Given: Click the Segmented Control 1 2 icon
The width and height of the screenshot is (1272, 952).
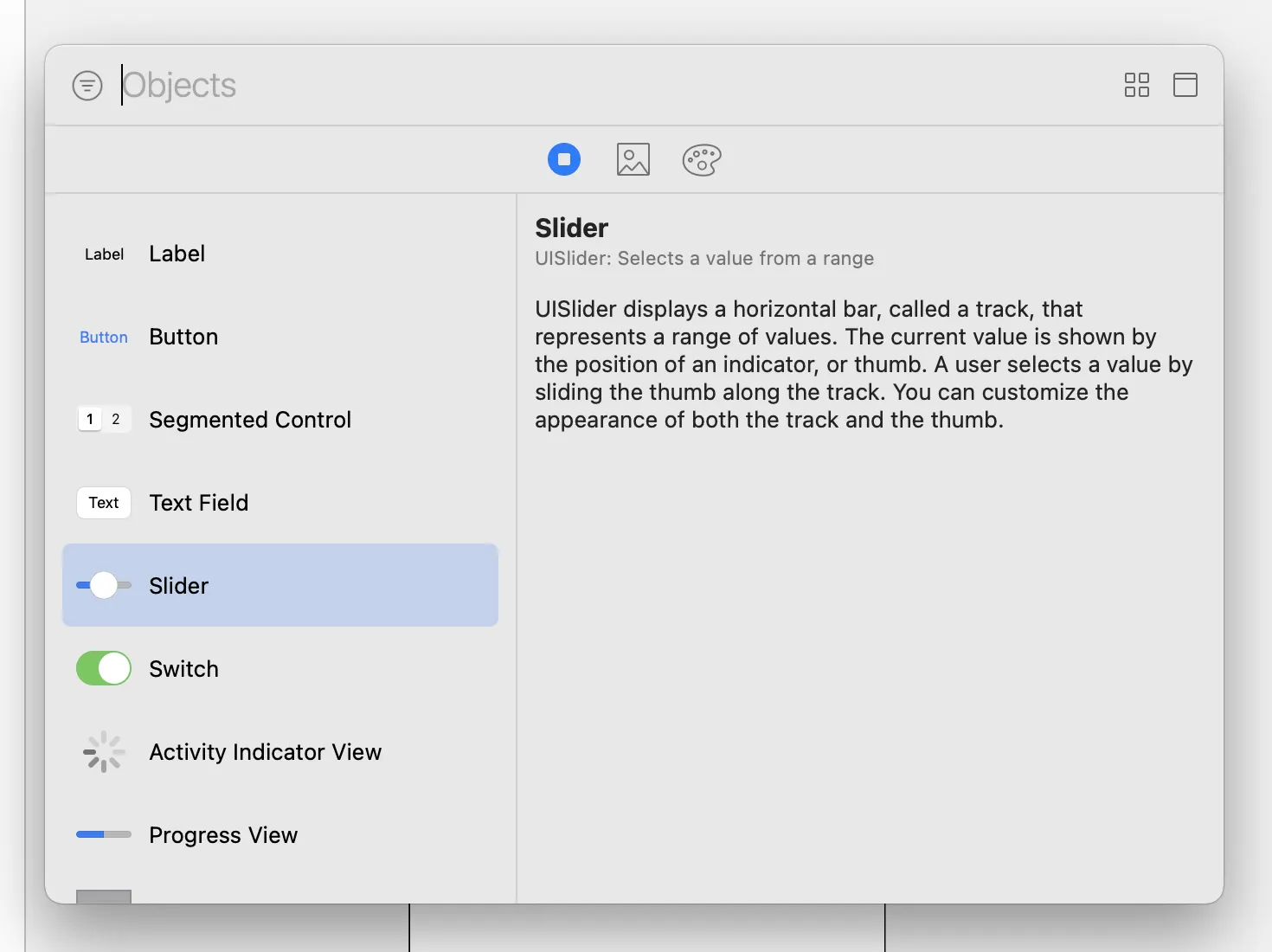Looking at the screenshot, I should 104,420.
